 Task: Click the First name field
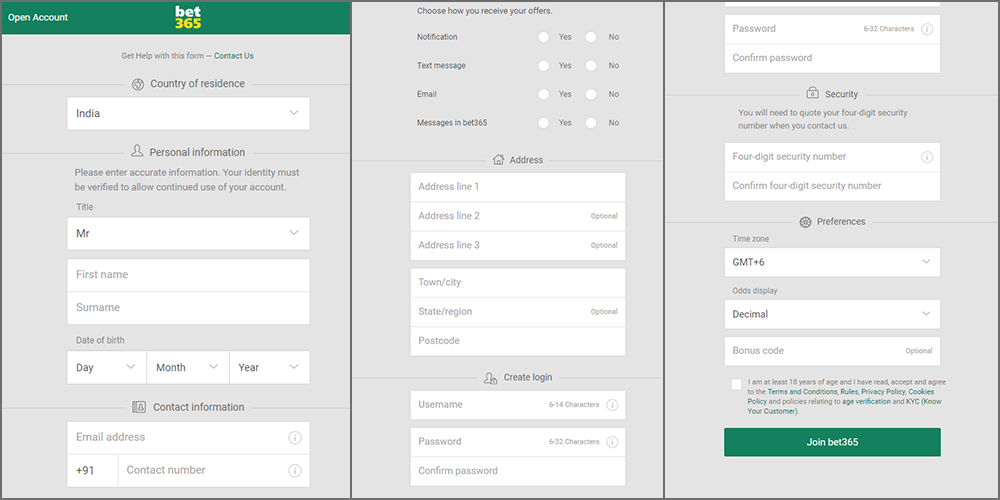pyautogui.click(x=188, y=275)
